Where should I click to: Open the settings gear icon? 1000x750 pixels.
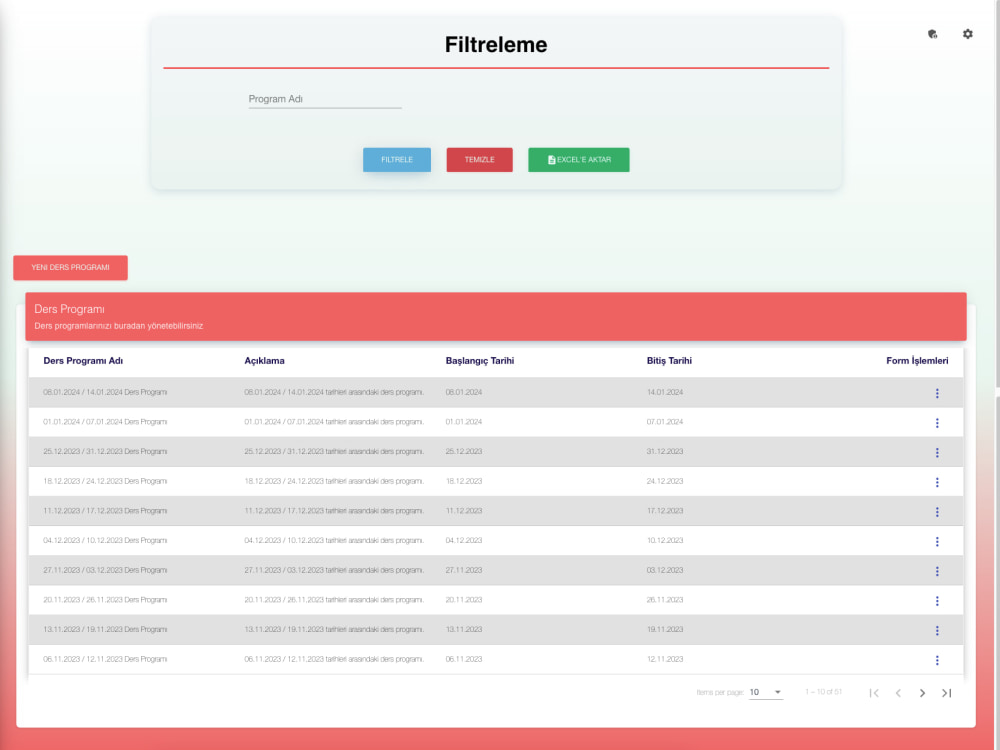click(967, 34)
